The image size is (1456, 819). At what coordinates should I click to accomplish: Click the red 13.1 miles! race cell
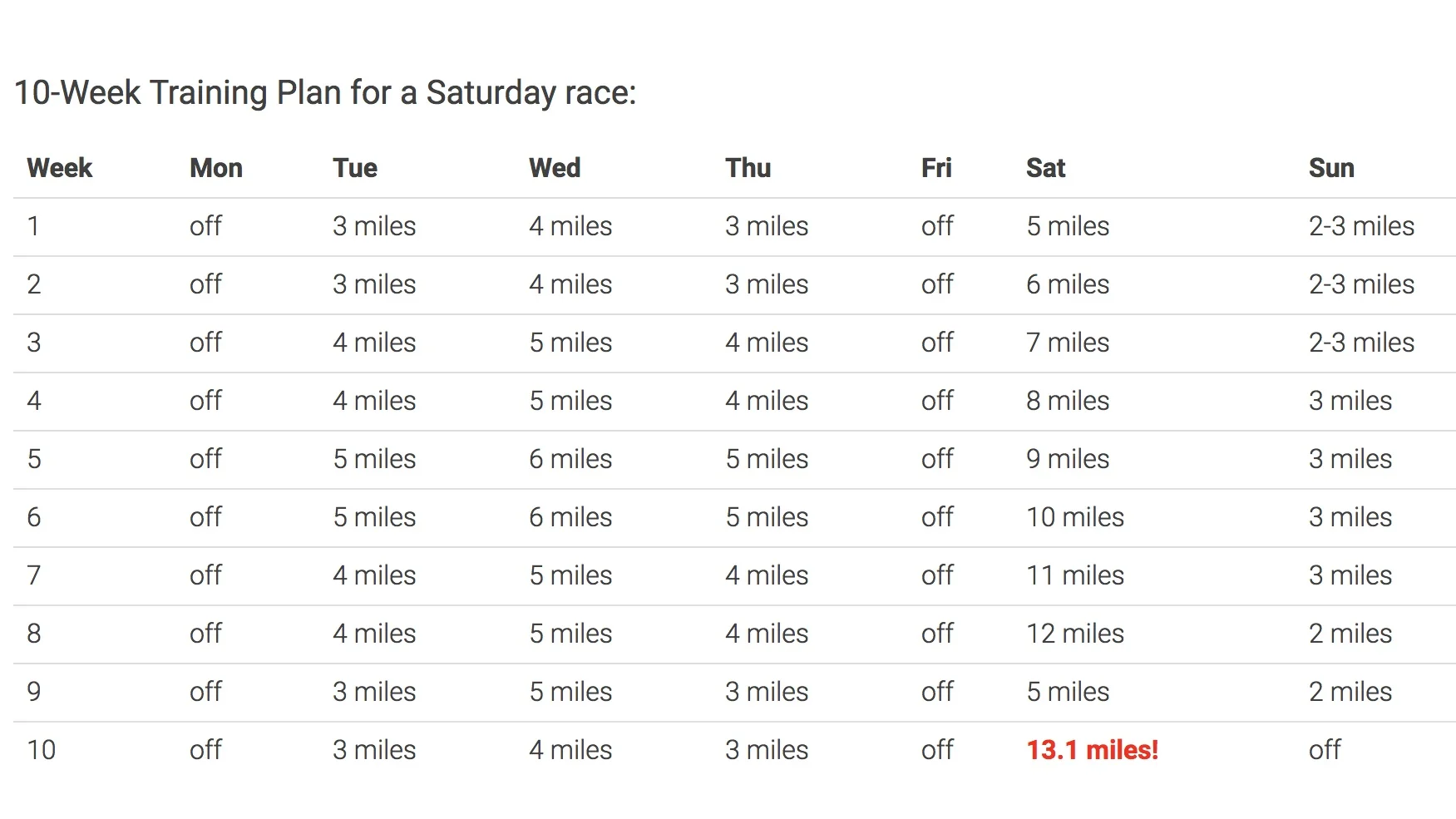pyautogui.click(x=1092, y=750)
